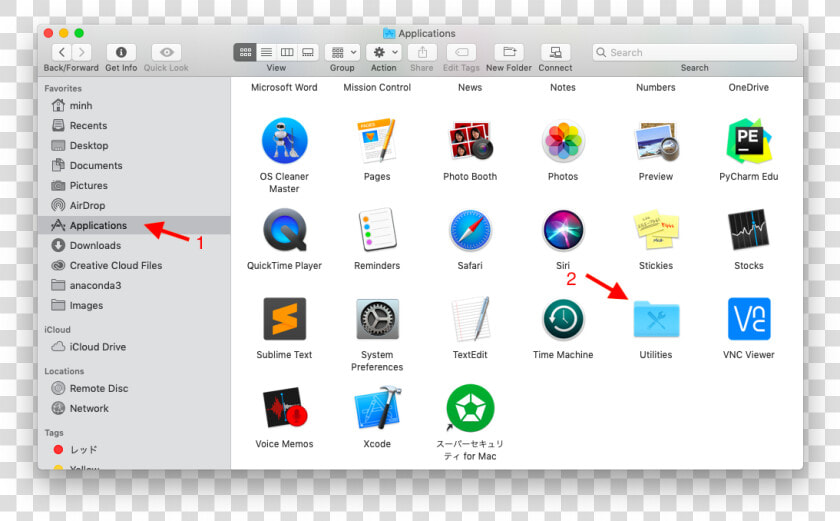Select the Safari compass icon
840x521 pixels.
tap(470, 231)
